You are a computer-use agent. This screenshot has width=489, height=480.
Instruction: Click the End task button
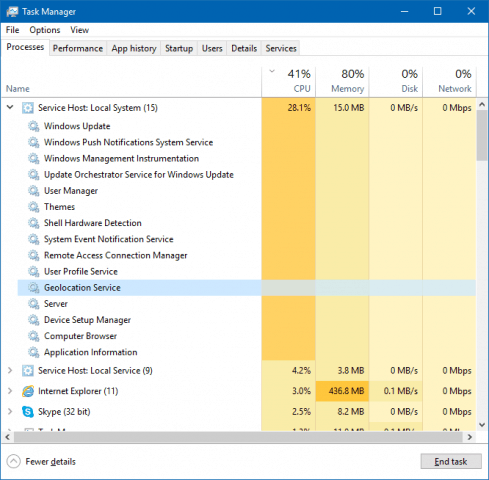[451, 462]
